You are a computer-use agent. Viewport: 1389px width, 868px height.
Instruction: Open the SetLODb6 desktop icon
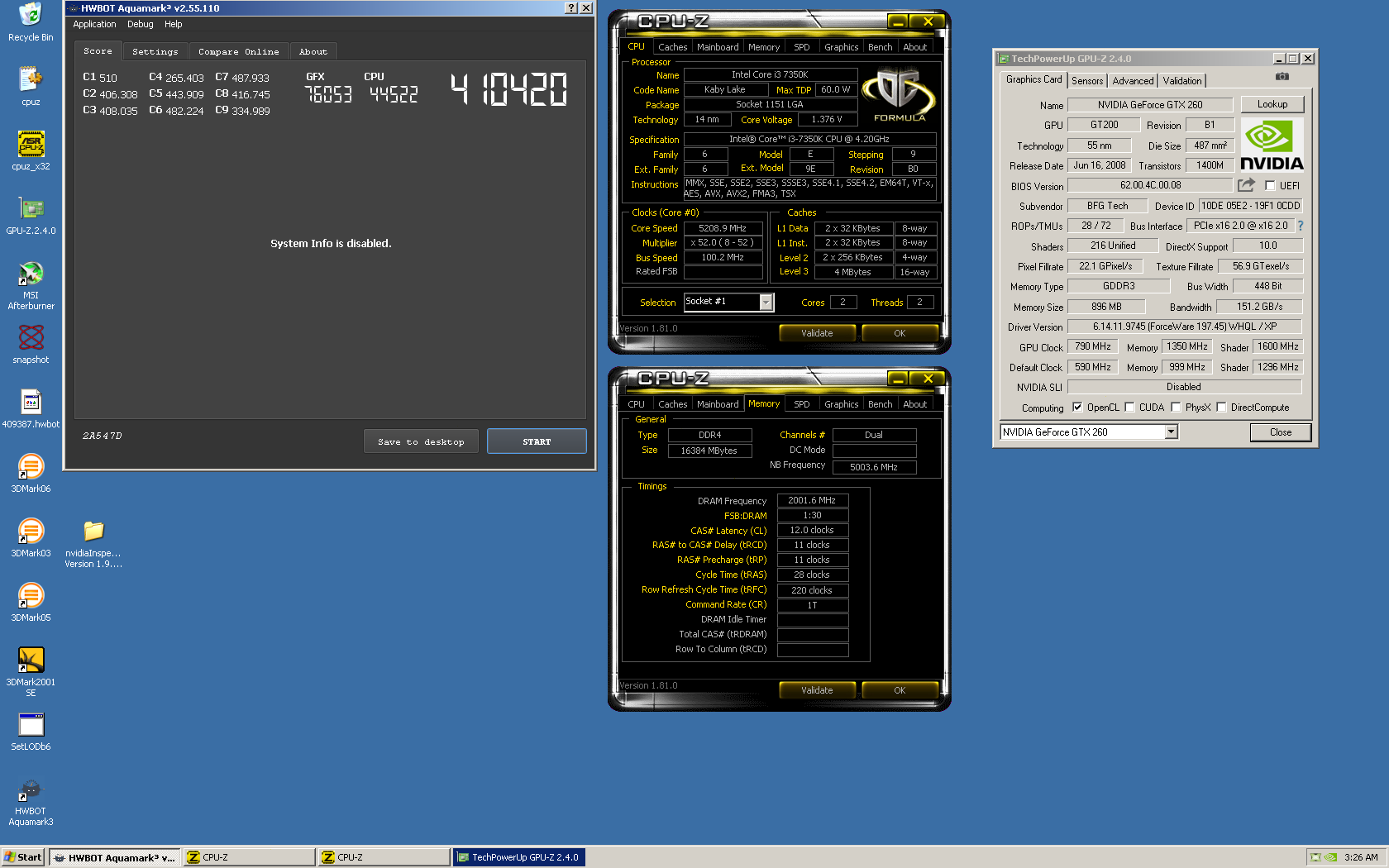tap(31, 731)
